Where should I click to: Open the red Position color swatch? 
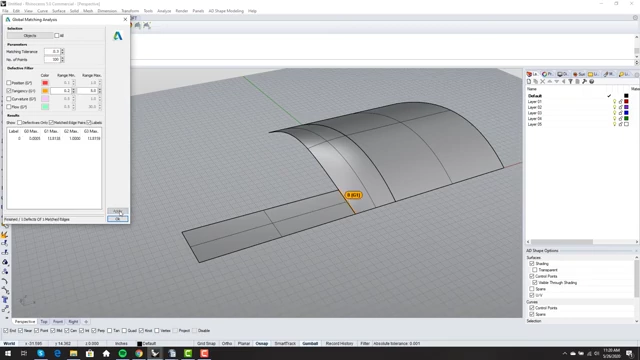45,83
